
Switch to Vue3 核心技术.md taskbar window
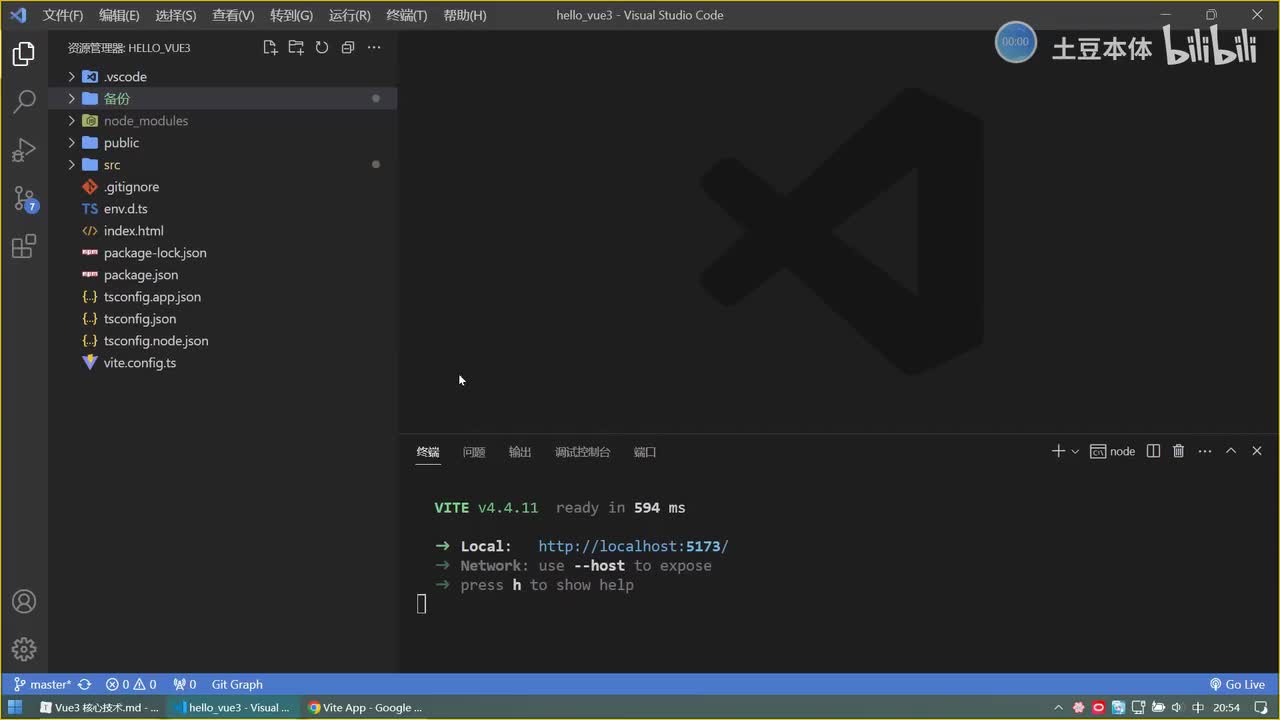tap(99, 708)
